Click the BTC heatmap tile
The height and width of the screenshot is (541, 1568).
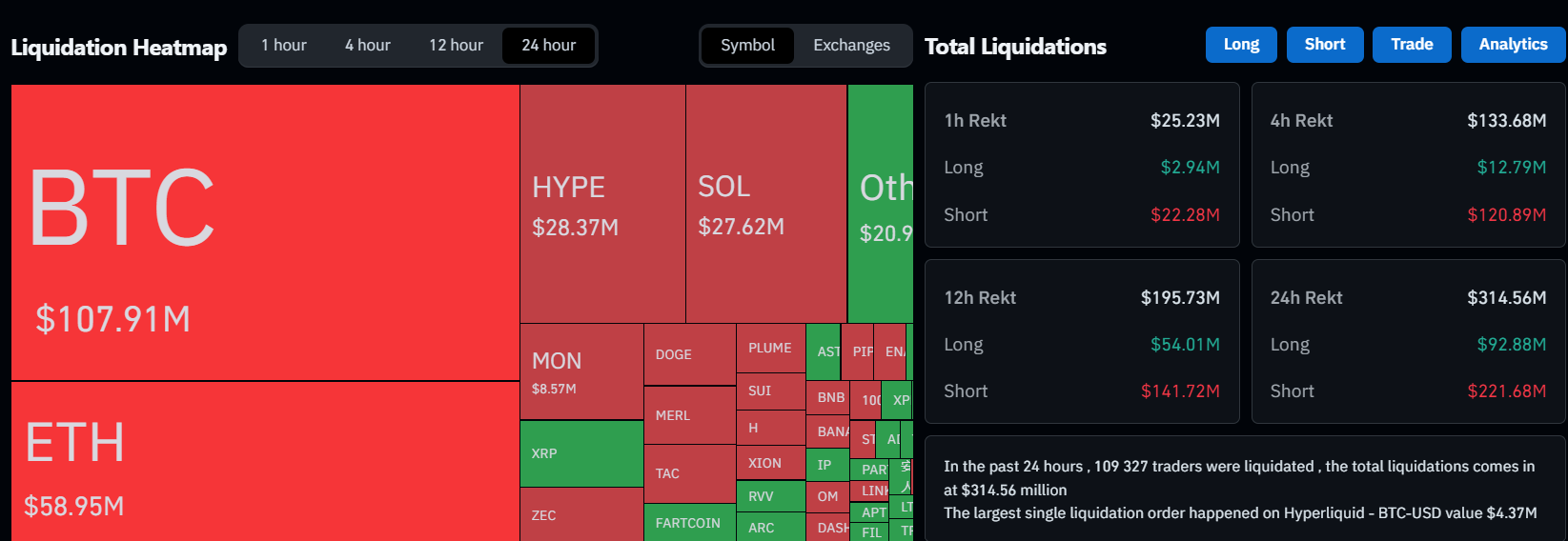tap(265, 232)
